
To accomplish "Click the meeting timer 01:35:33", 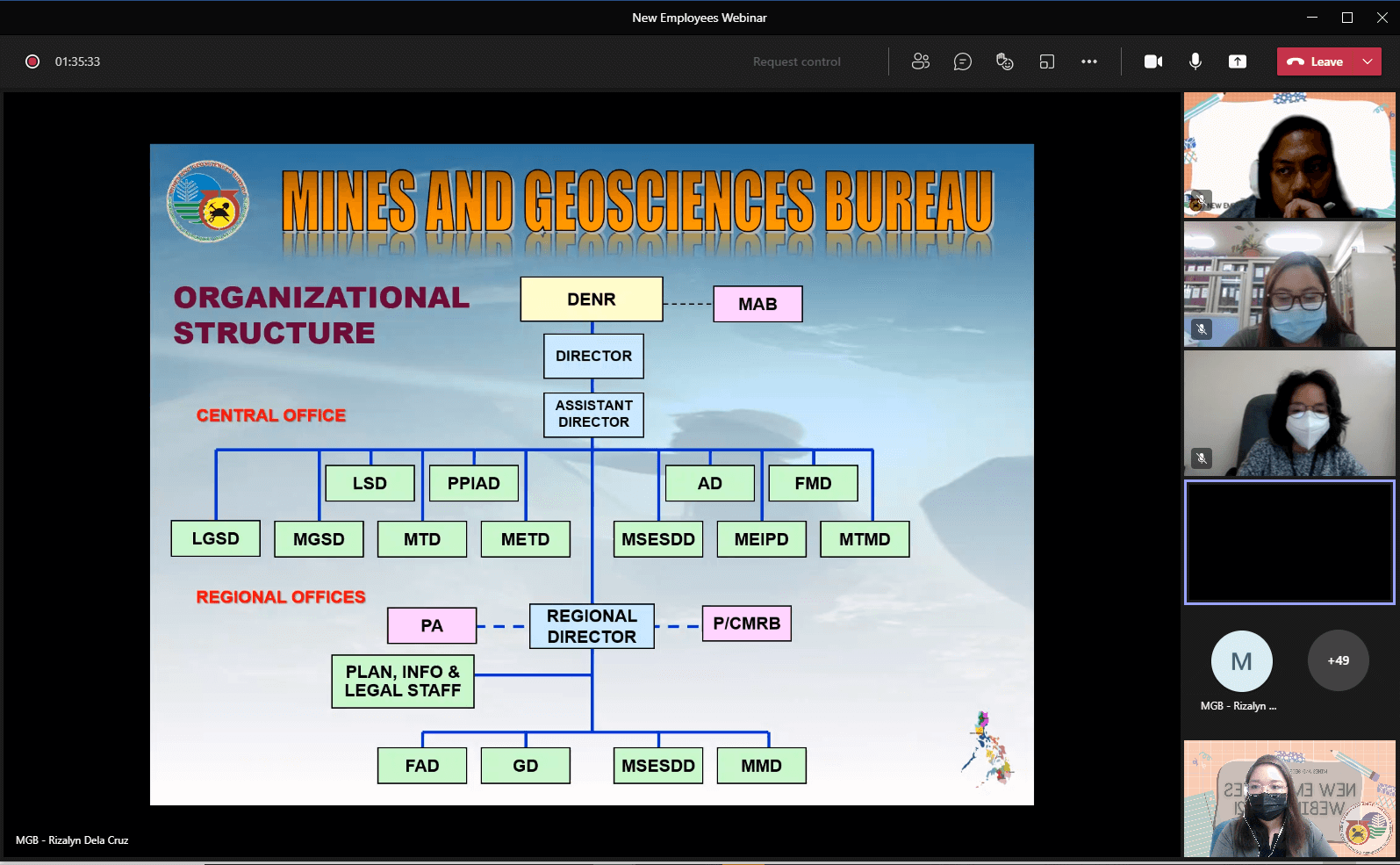I will (77, 61).
